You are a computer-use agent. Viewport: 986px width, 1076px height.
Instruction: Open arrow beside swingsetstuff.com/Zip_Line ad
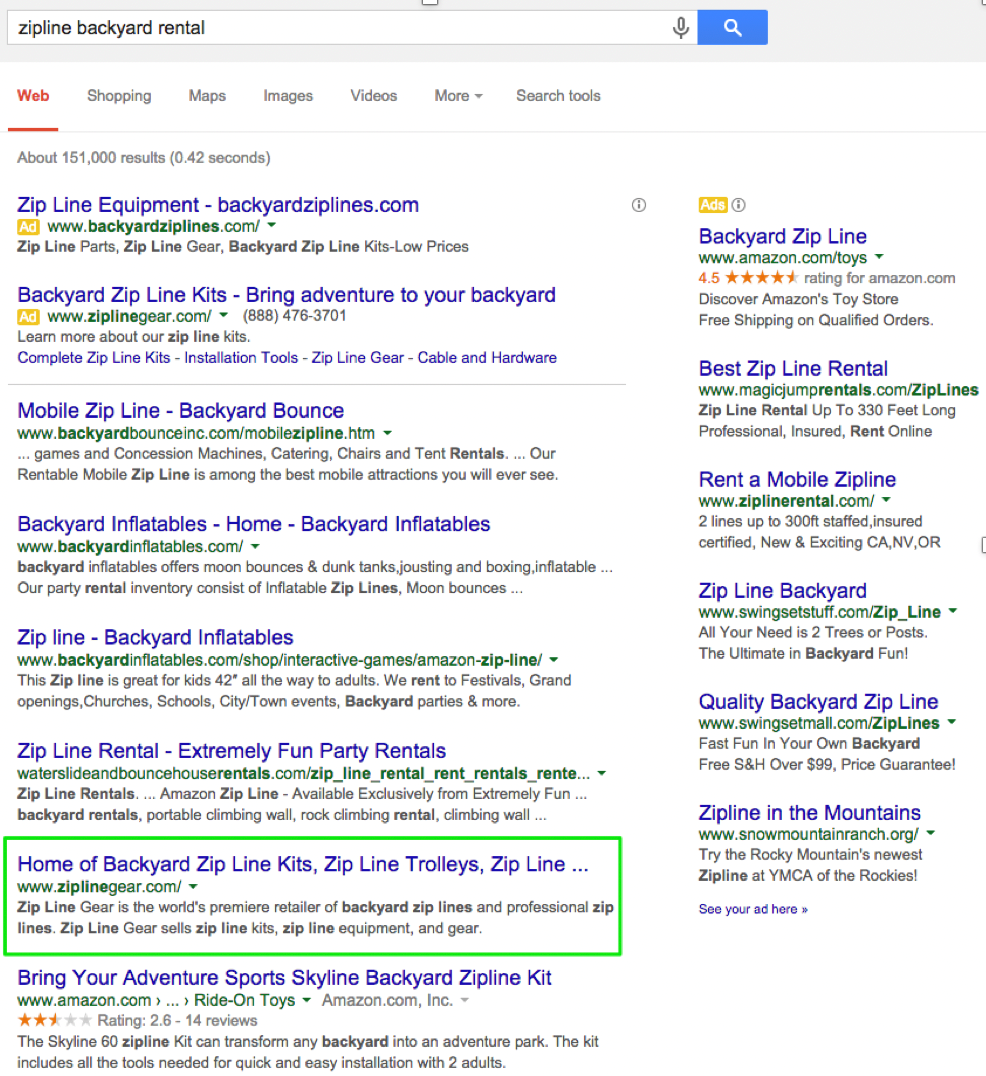(953, 611)
